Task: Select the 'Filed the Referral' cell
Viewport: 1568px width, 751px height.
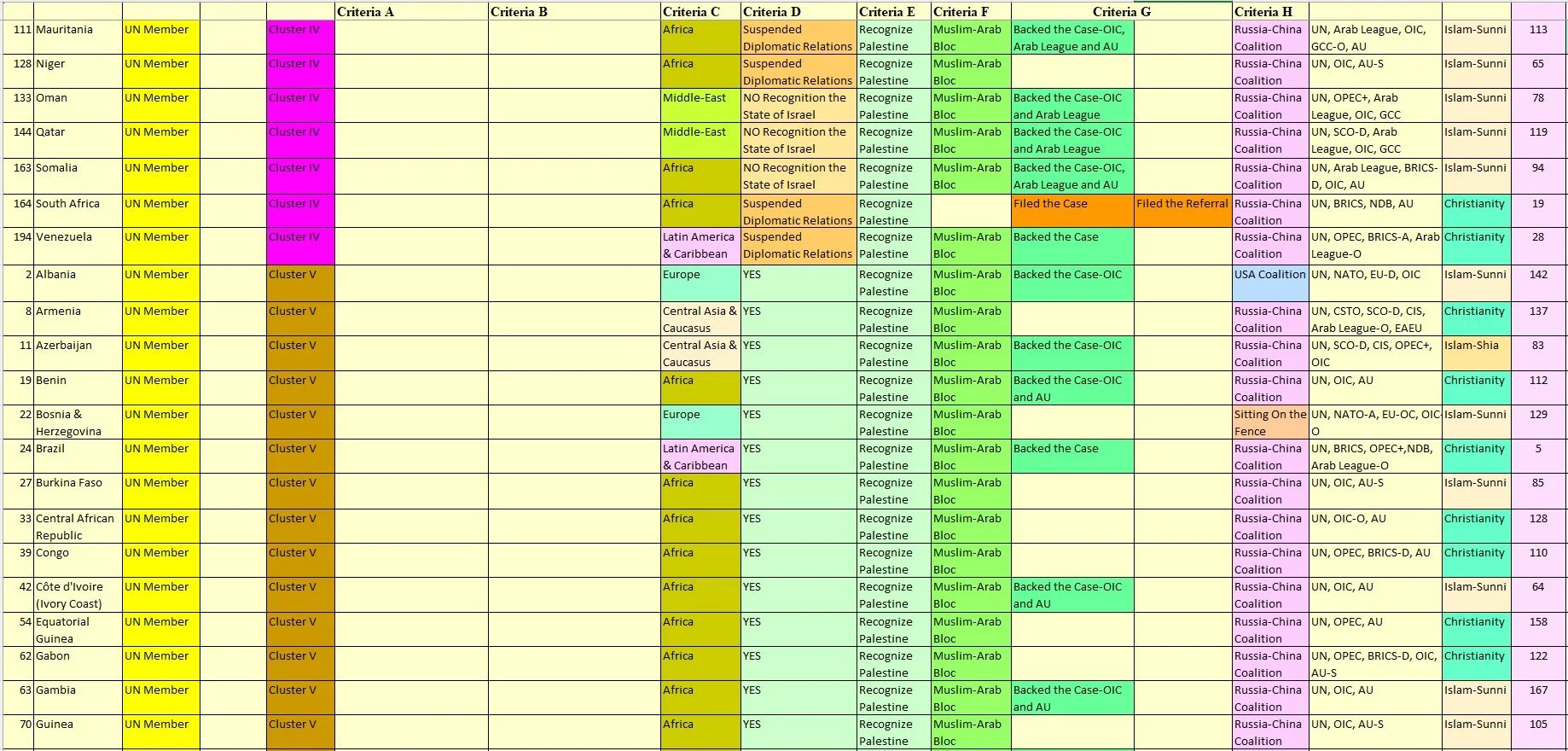Action: [x=1182, y=212]
